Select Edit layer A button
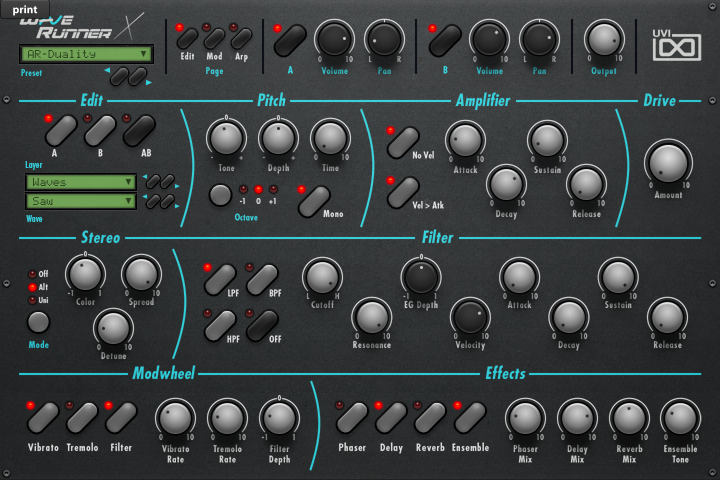This screenshot has height=480, width=720. [x=61, y=131]
